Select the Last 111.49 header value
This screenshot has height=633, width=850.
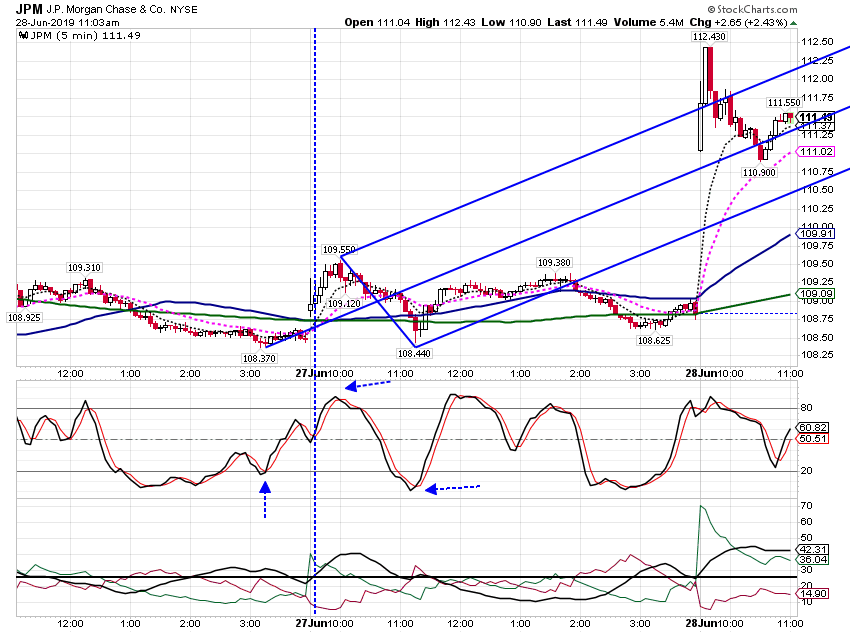[x=577, y=22]
